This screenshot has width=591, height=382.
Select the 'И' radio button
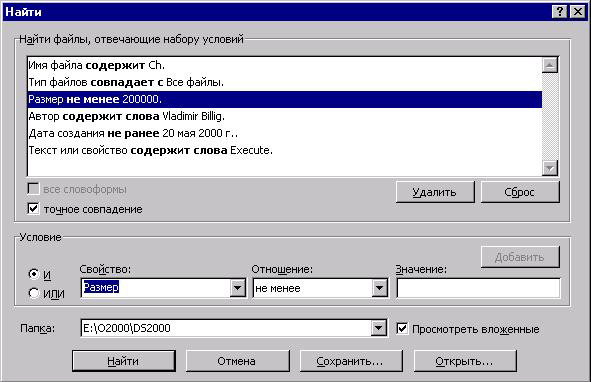34,274
